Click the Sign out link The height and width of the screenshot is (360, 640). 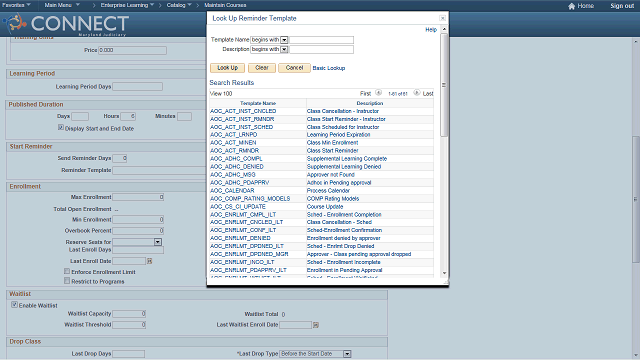622,6
